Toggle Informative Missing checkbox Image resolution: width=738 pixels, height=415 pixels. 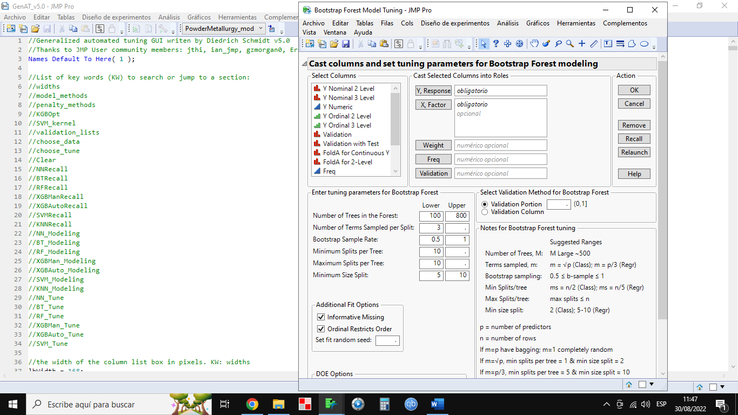point(321,317)
